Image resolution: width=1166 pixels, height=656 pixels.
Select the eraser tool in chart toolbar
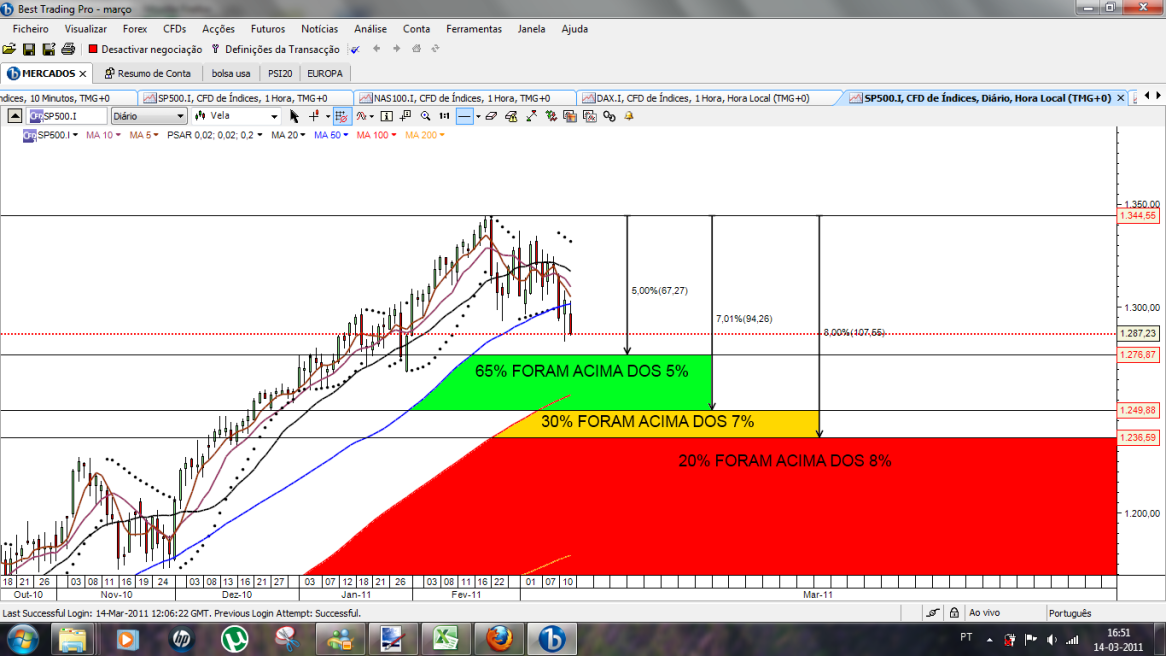pos(492,116)
